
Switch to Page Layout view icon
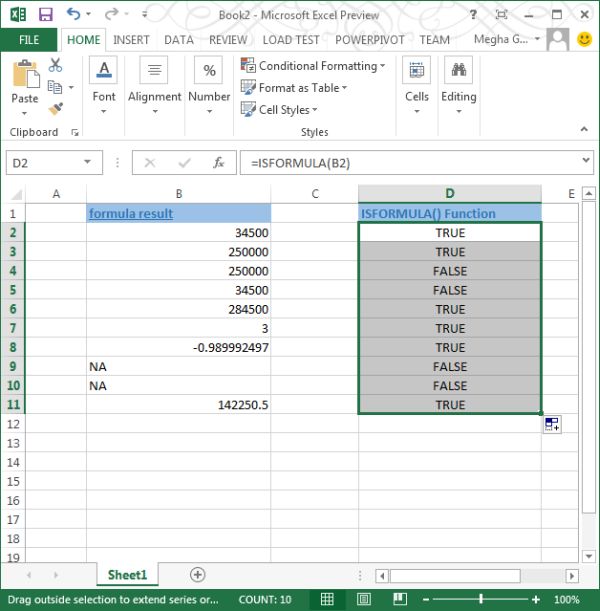click(364, 599)
